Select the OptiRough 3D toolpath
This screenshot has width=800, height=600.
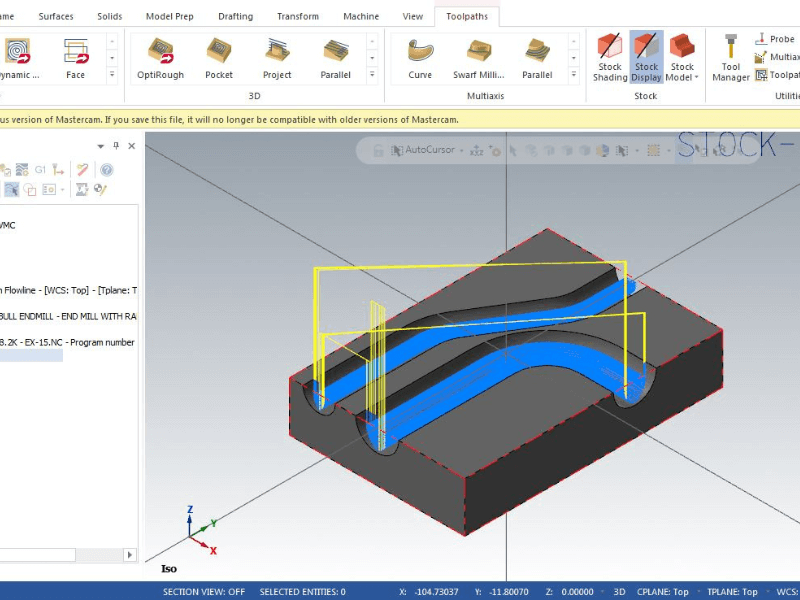pyautogui.click(x=160, y=57)
